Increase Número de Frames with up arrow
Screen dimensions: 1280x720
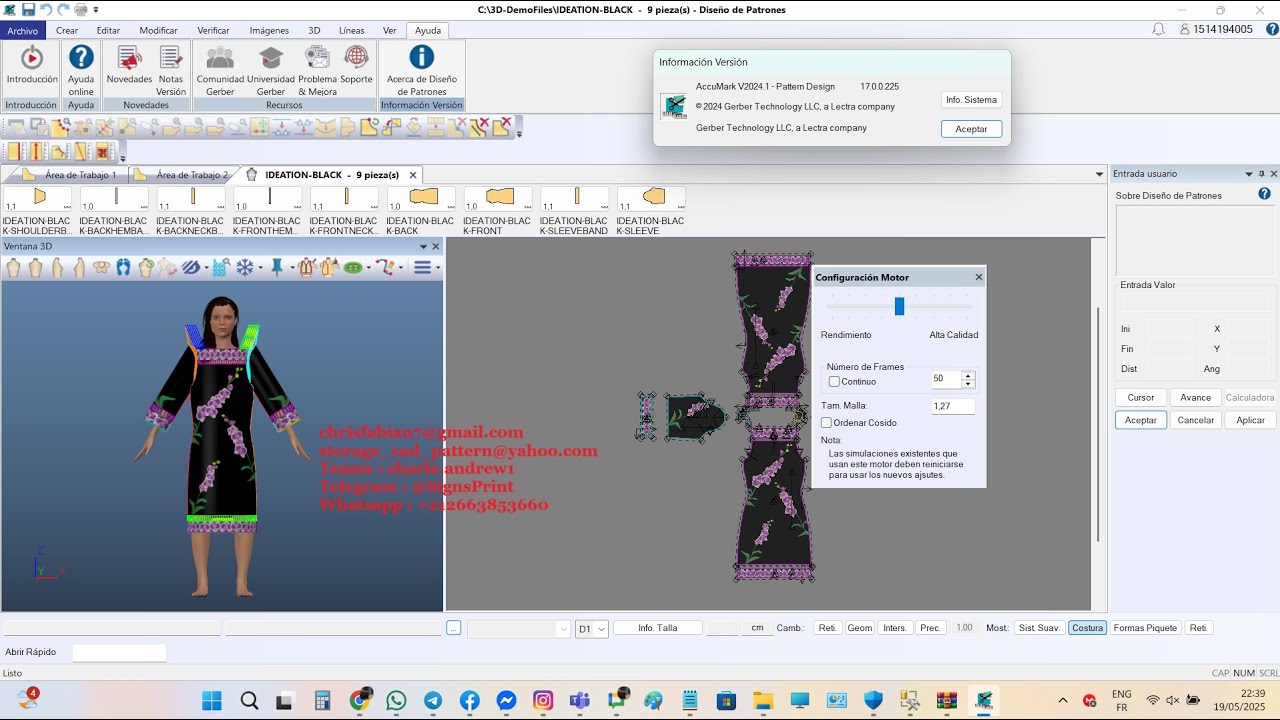pyautogui.click(x=968, y=375)
